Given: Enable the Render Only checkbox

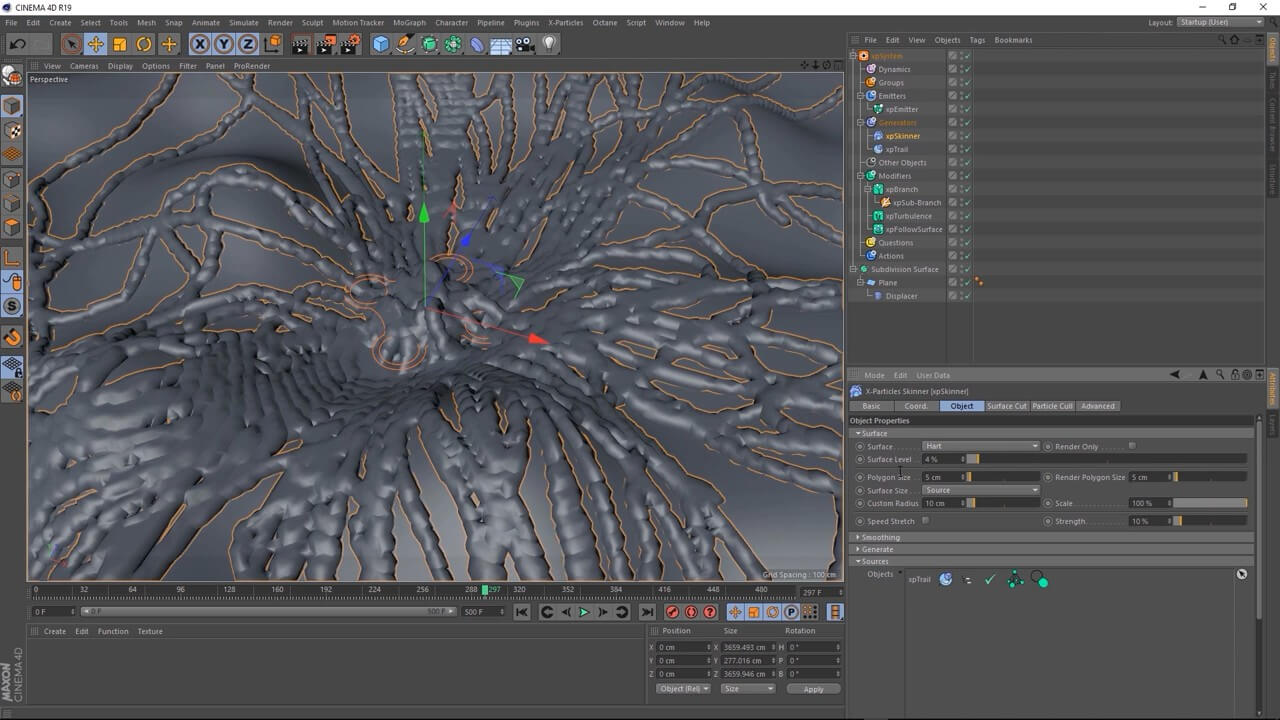Looking at the screenshot, I should click(x=1132, y=446).
